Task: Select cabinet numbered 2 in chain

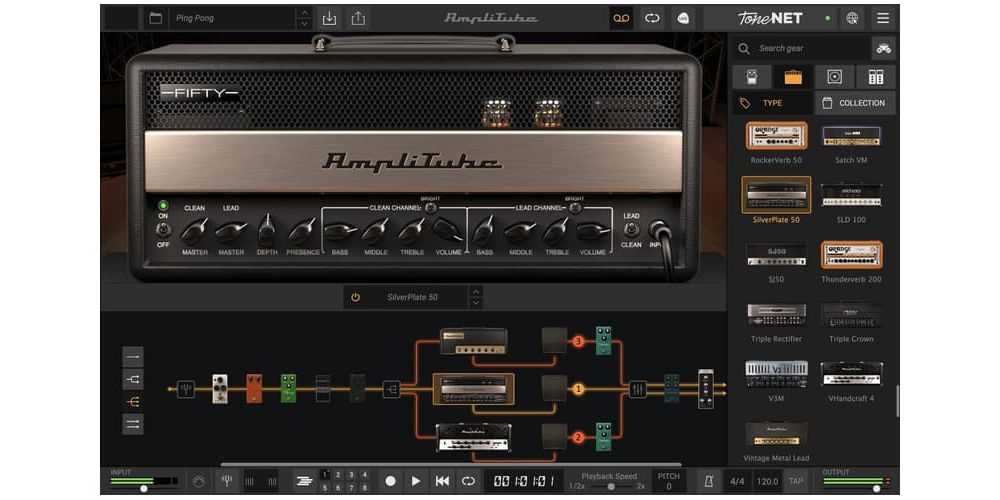Action: 554,437
